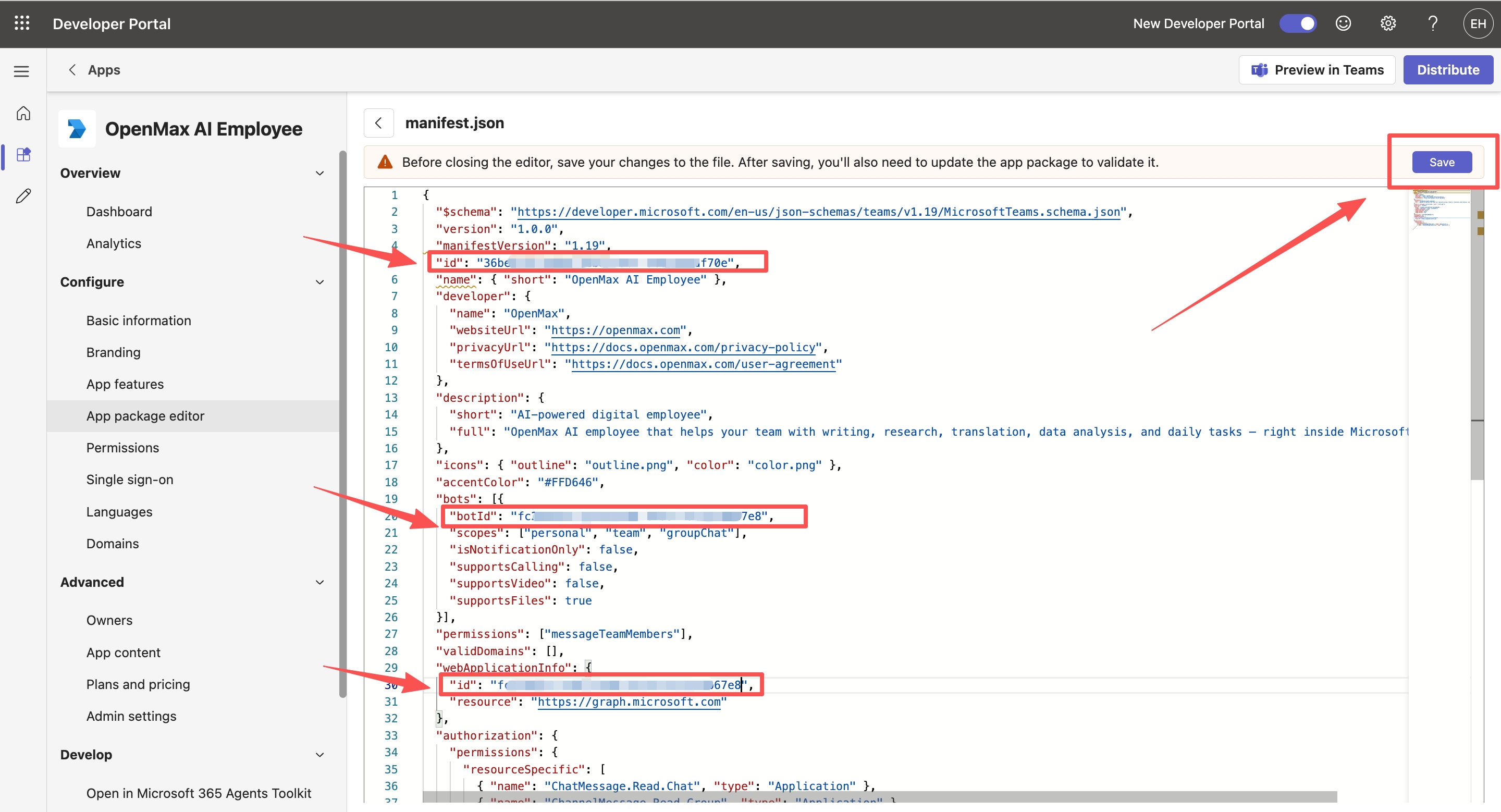The width and height of the screenshot is (1501, 812).
Task: Open the app launcher grid icon
Action: click(21, 23)
